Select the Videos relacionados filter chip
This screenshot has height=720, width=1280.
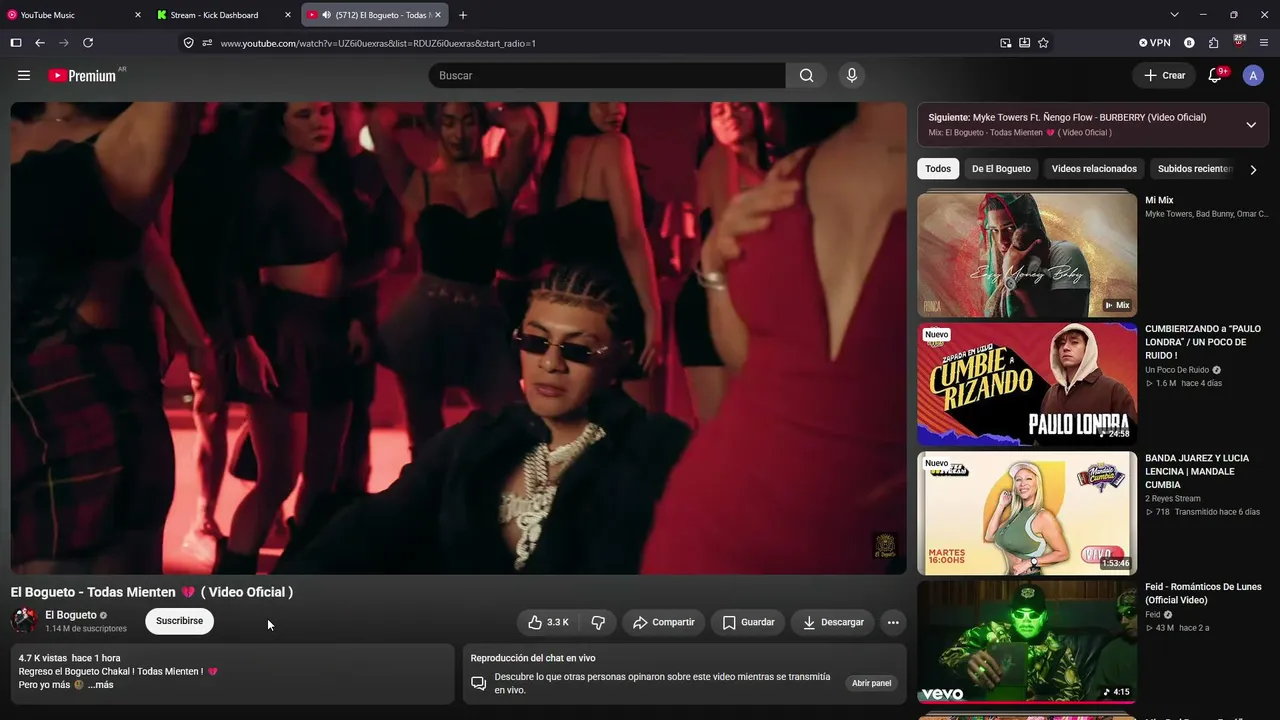click(x=1094, y=169)
